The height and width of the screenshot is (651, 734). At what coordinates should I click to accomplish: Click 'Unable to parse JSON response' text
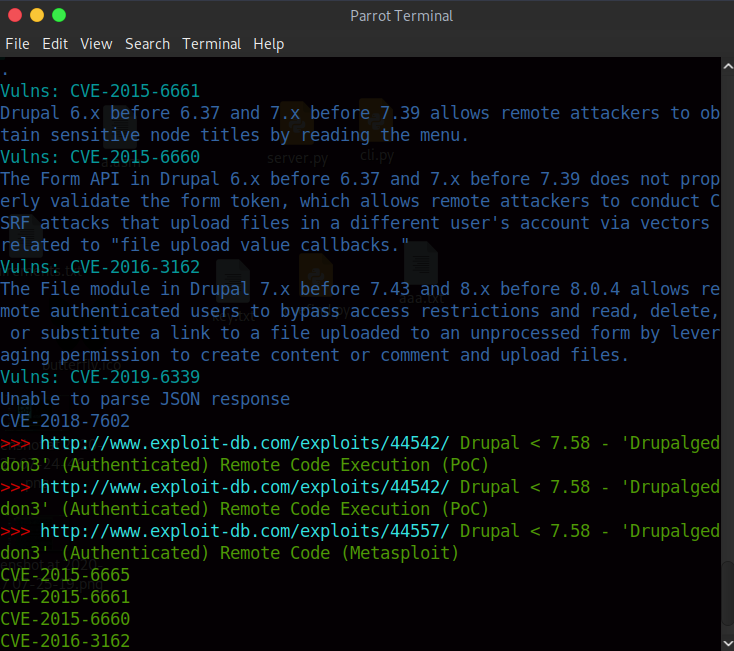click(x=145, y=399)
